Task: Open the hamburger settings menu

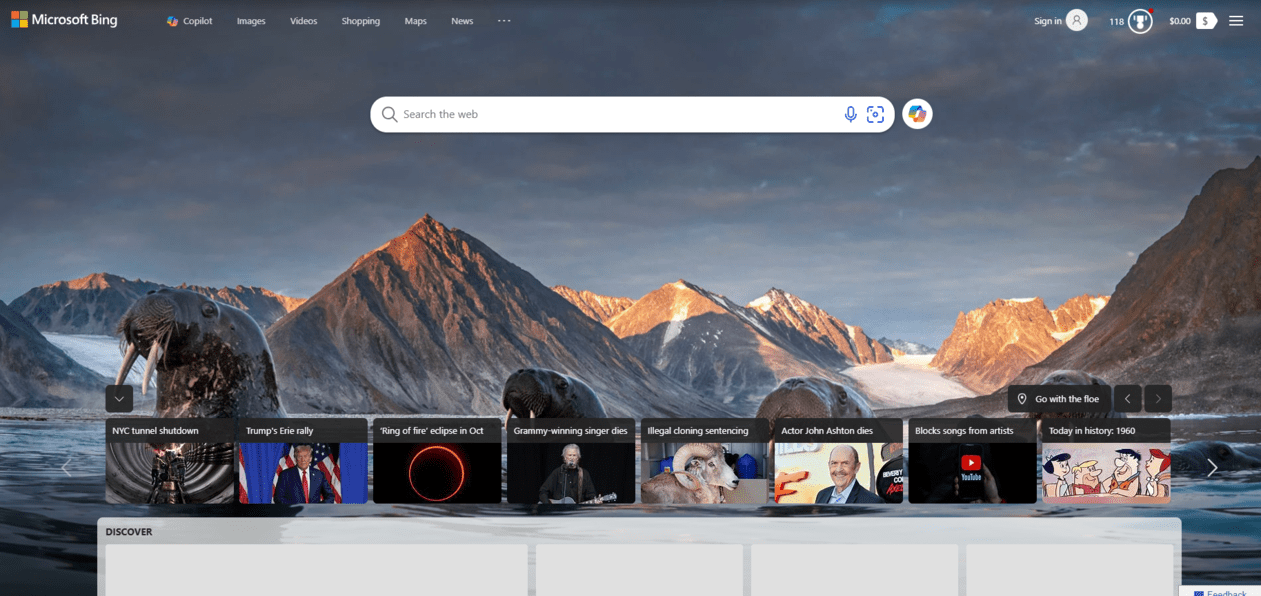Action: click(1236, 21)
